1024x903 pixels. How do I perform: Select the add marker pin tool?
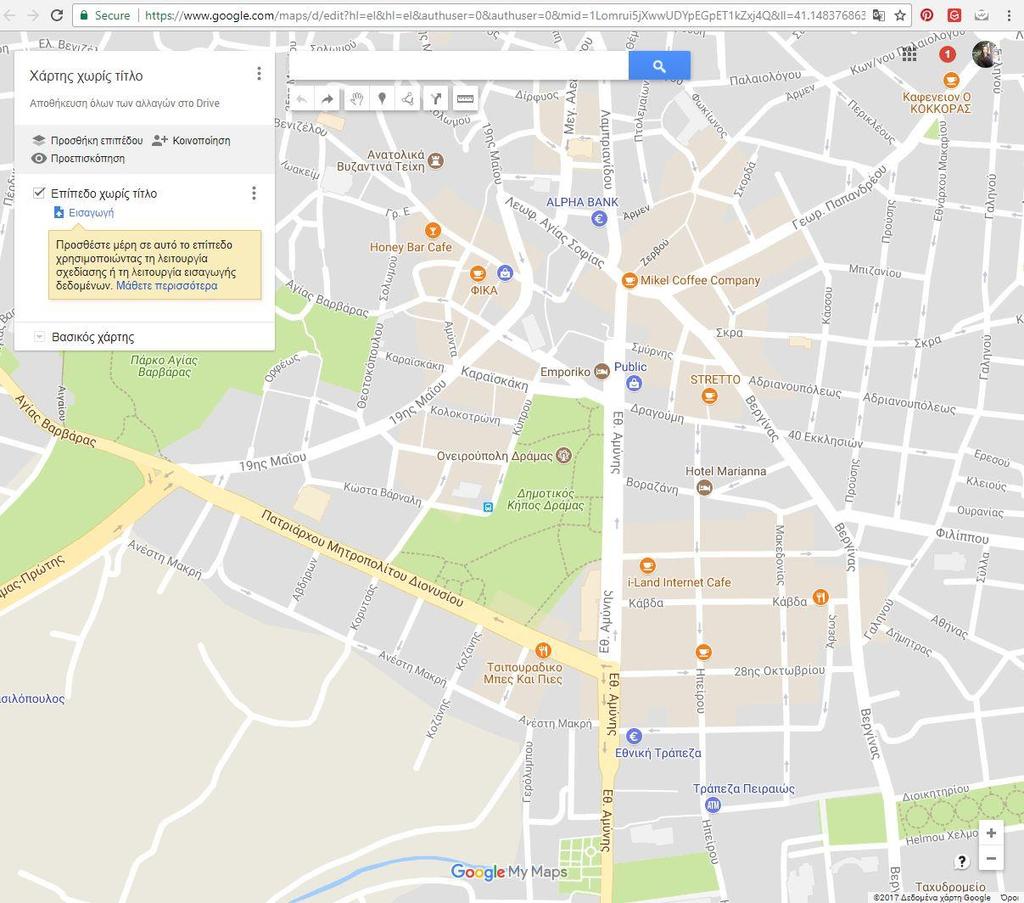382,99
